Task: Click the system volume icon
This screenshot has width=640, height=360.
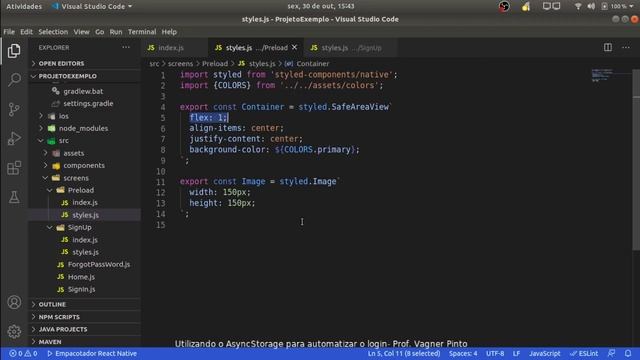Action: 591,6
